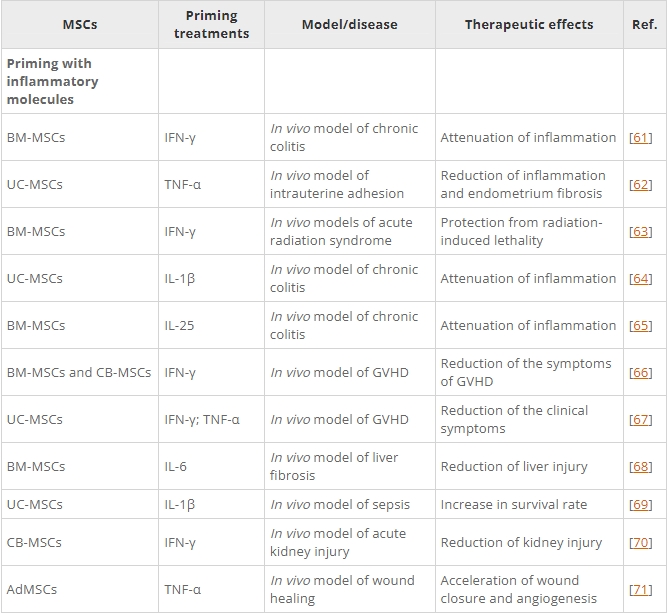668x613 pixels.
Task: Click reference 66 for GVHD symptoms
Action: (x=640, y=372)
